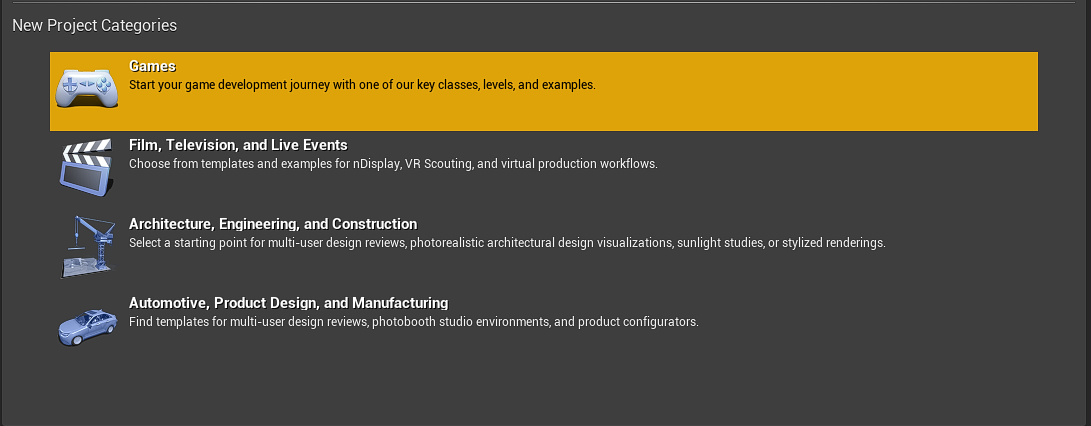Open Automotive, Product Design, and Manufacturing title
Screen dimensions: 1091x426
[288, 303]
